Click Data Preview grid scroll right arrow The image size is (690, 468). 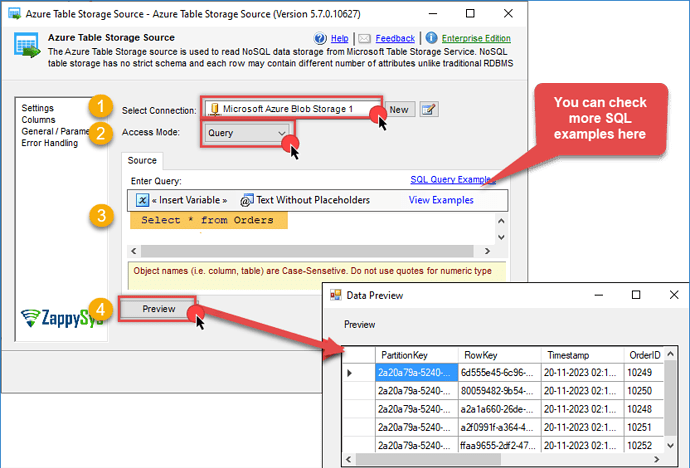click(657, 460)
